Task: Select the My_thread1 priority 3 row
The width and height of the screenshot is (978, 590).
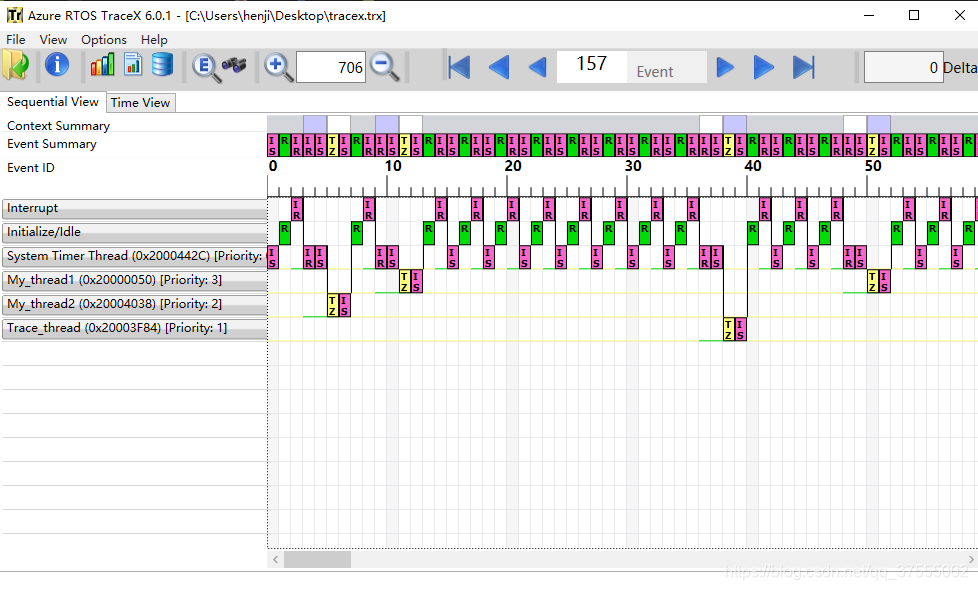Action: [134, 280]
